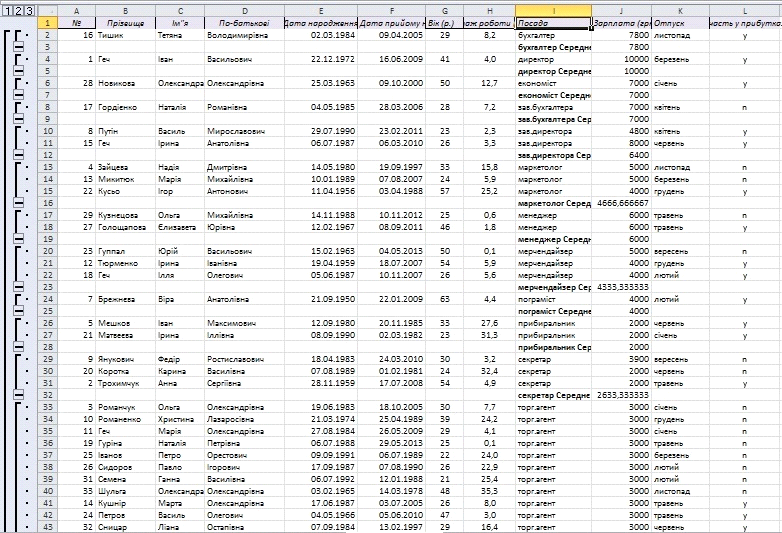Viewport: 782px width, 533px height.
Task: Select hire date cell 19.09.1997
Action: (391, 167)
